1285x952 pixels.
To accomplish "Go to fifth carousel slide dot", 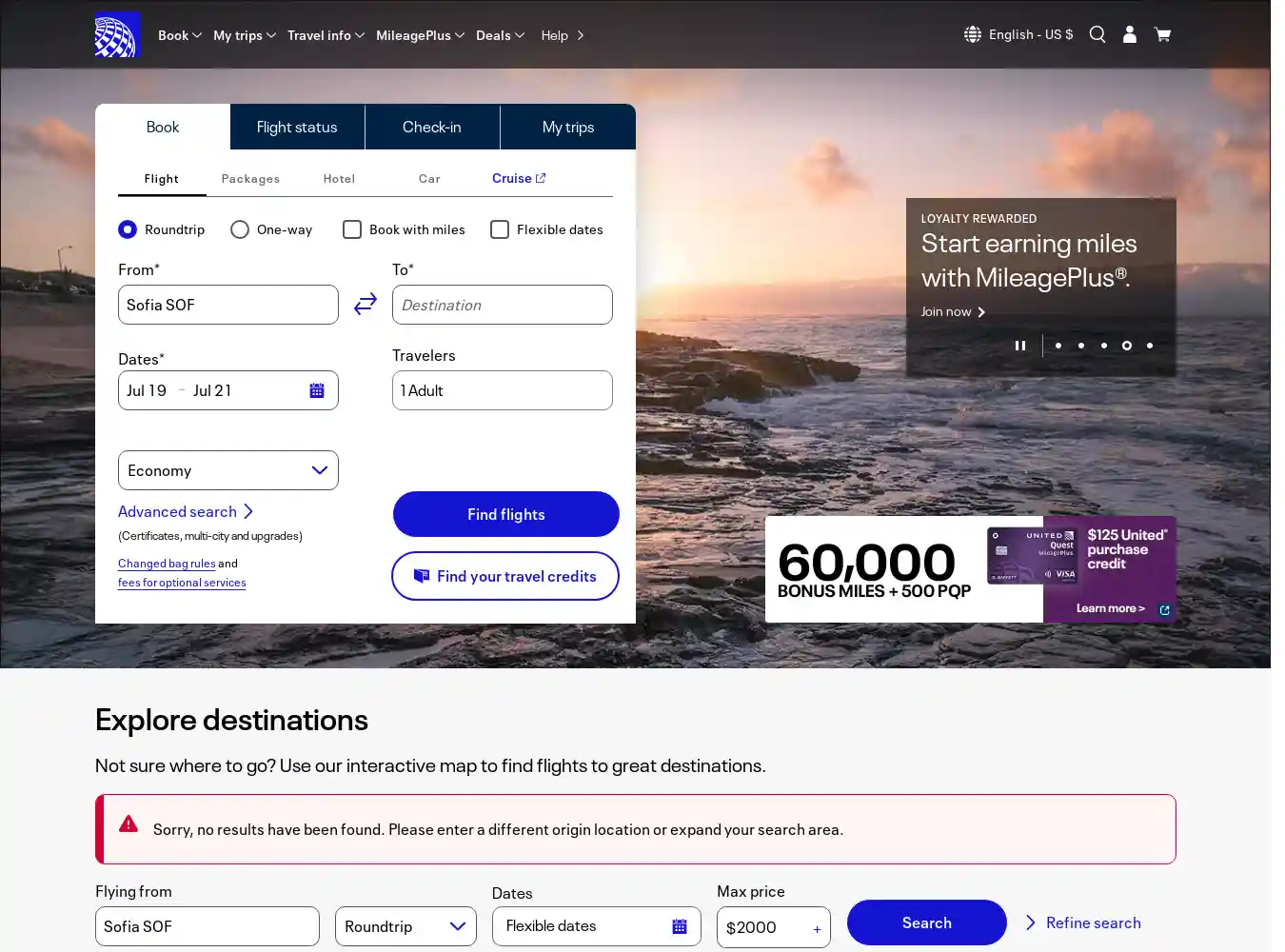I will 1150,346.
